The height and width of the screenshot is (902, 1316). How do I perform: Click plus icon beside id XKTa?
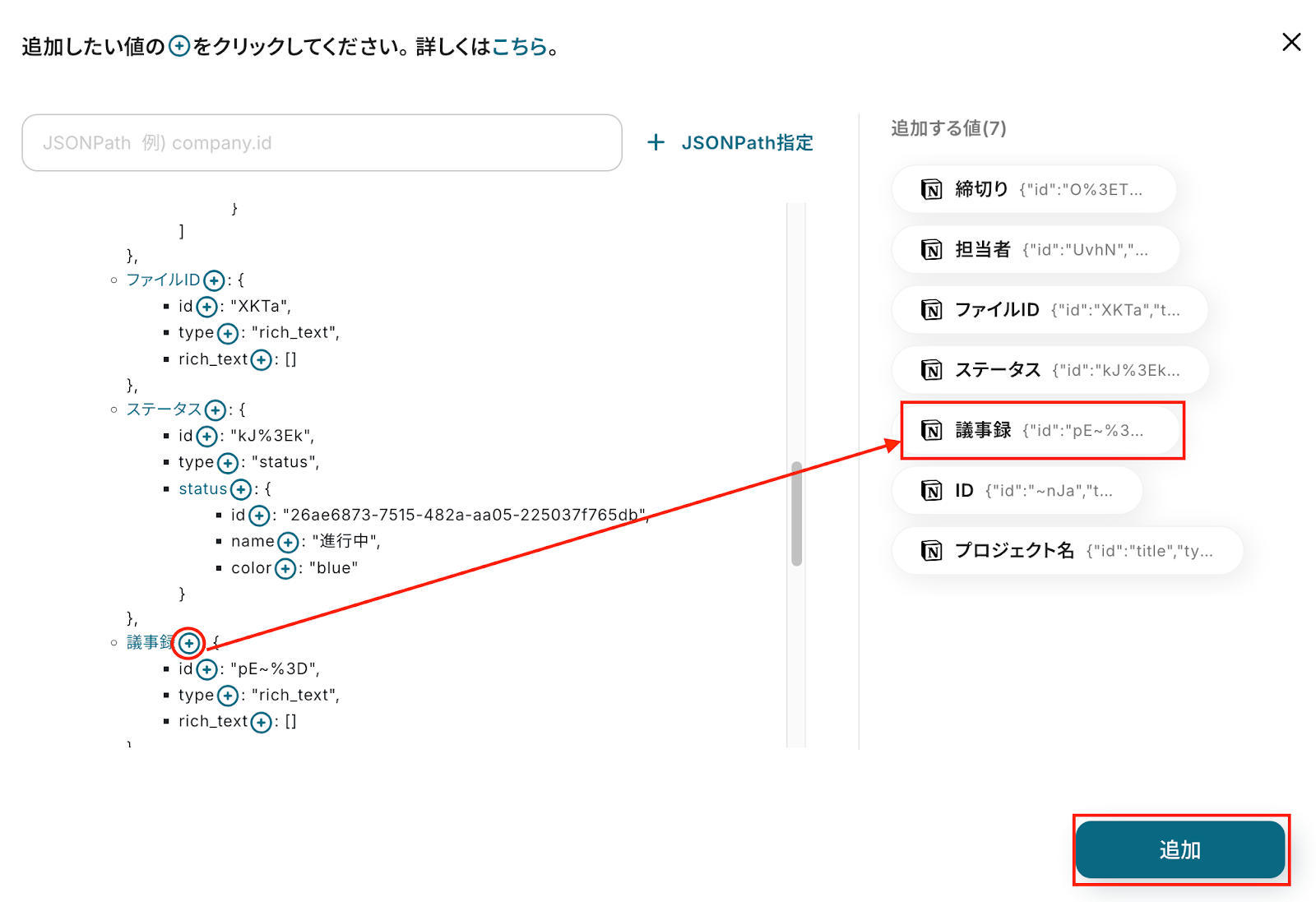[207, 308]
